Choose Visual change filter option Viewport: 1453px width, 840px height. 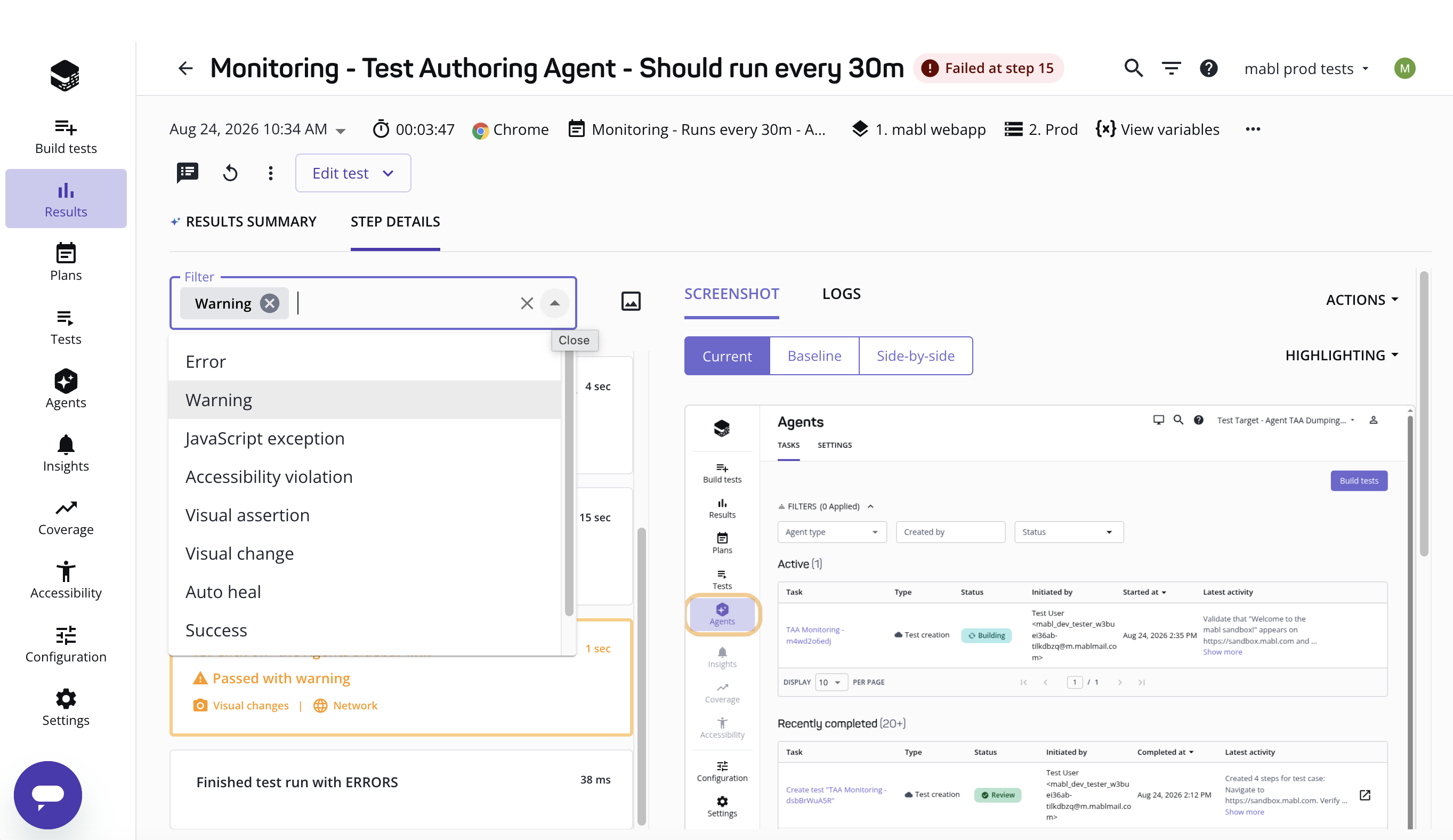(365, 553)
